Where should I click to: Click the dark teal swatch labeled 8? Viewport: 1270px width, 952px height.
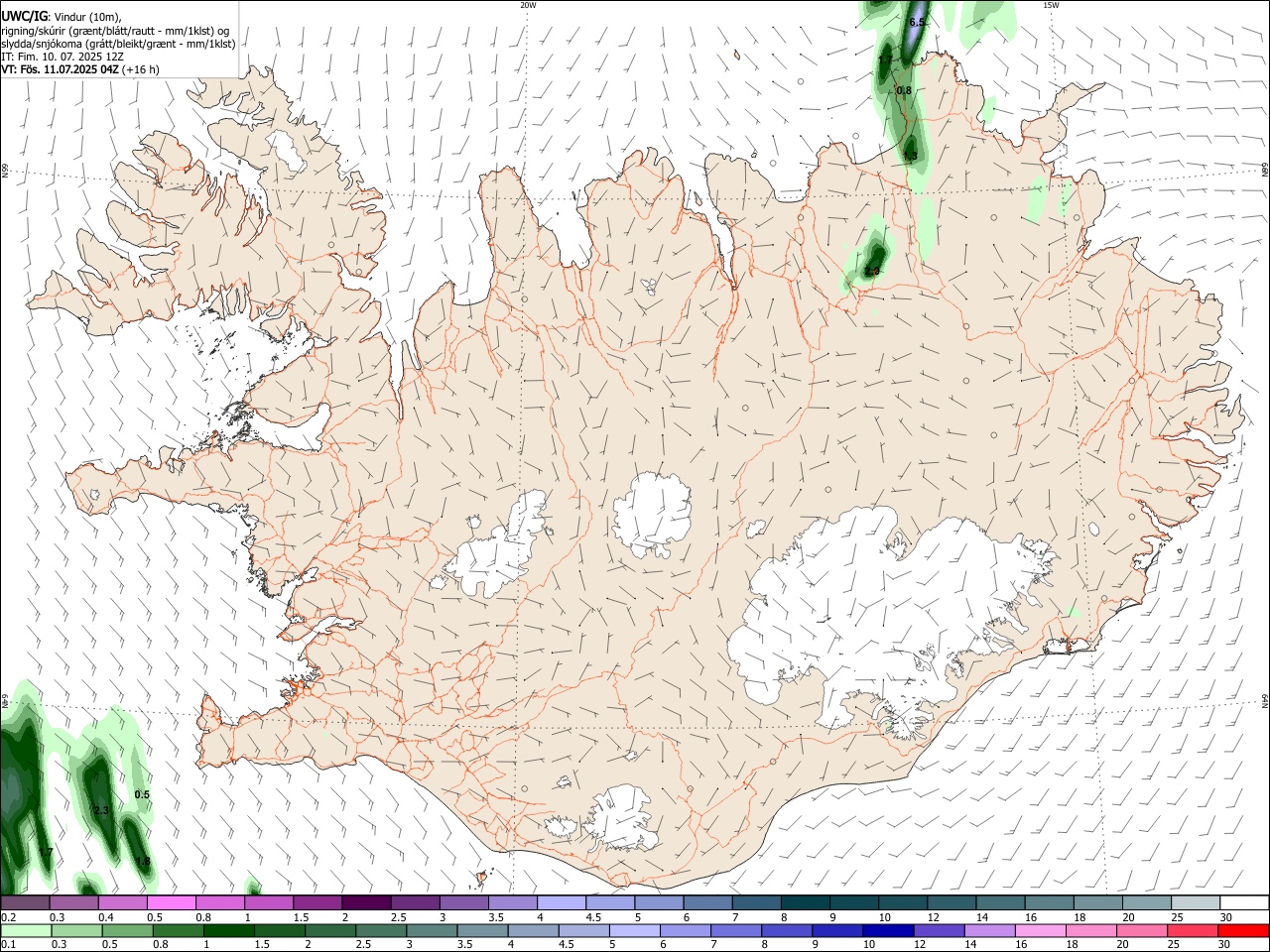tap(806, 902)
